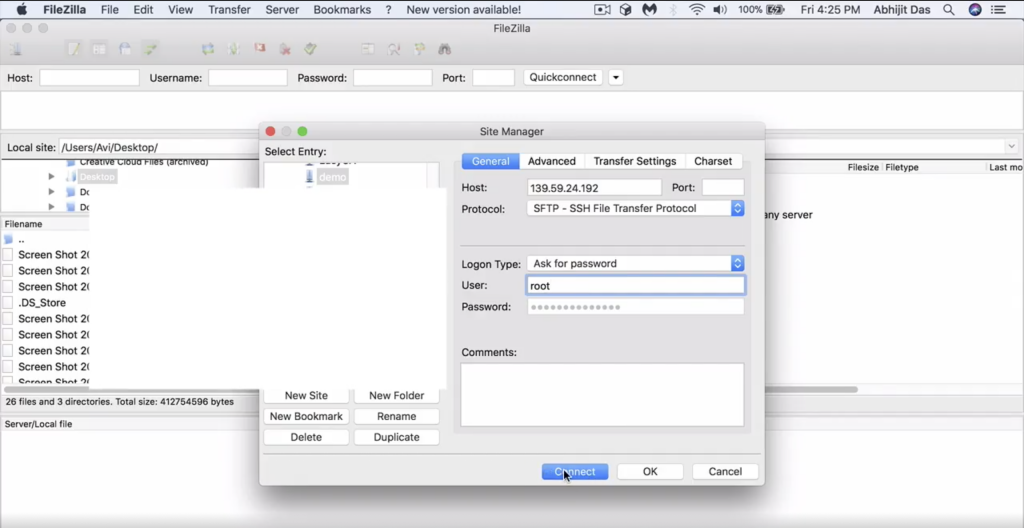Screen dimensions: 1024x528
Task: Click the binoculars file search icon
Action: point(445,50)
